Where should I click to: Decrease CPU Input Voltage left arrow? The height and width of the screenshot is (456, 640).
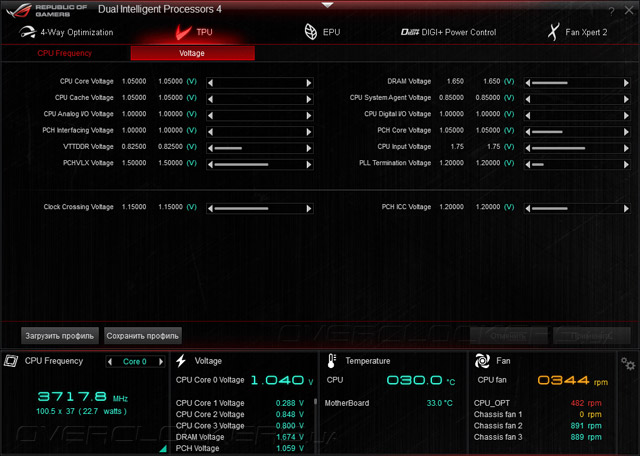528,148
